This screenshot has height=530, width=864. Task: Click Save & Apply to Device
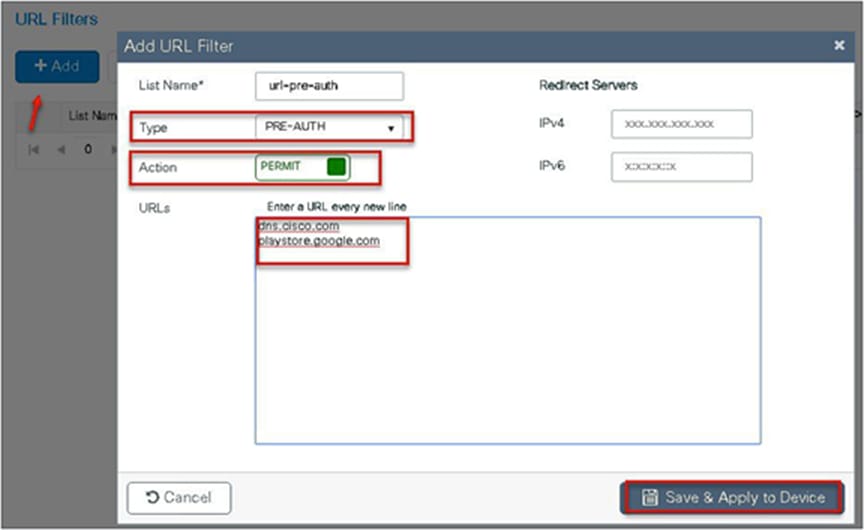(732, 498)
